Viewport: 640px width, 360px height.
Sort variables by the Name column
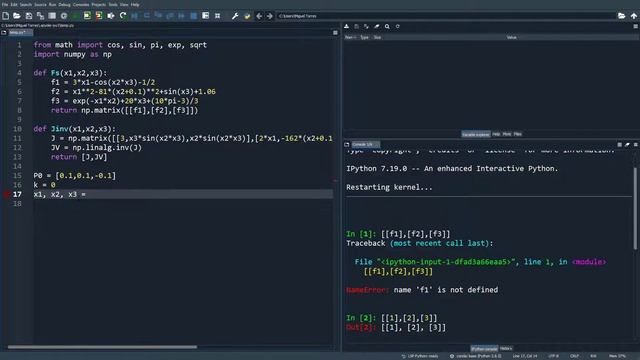pyautogui.click(x=350, y=37)
